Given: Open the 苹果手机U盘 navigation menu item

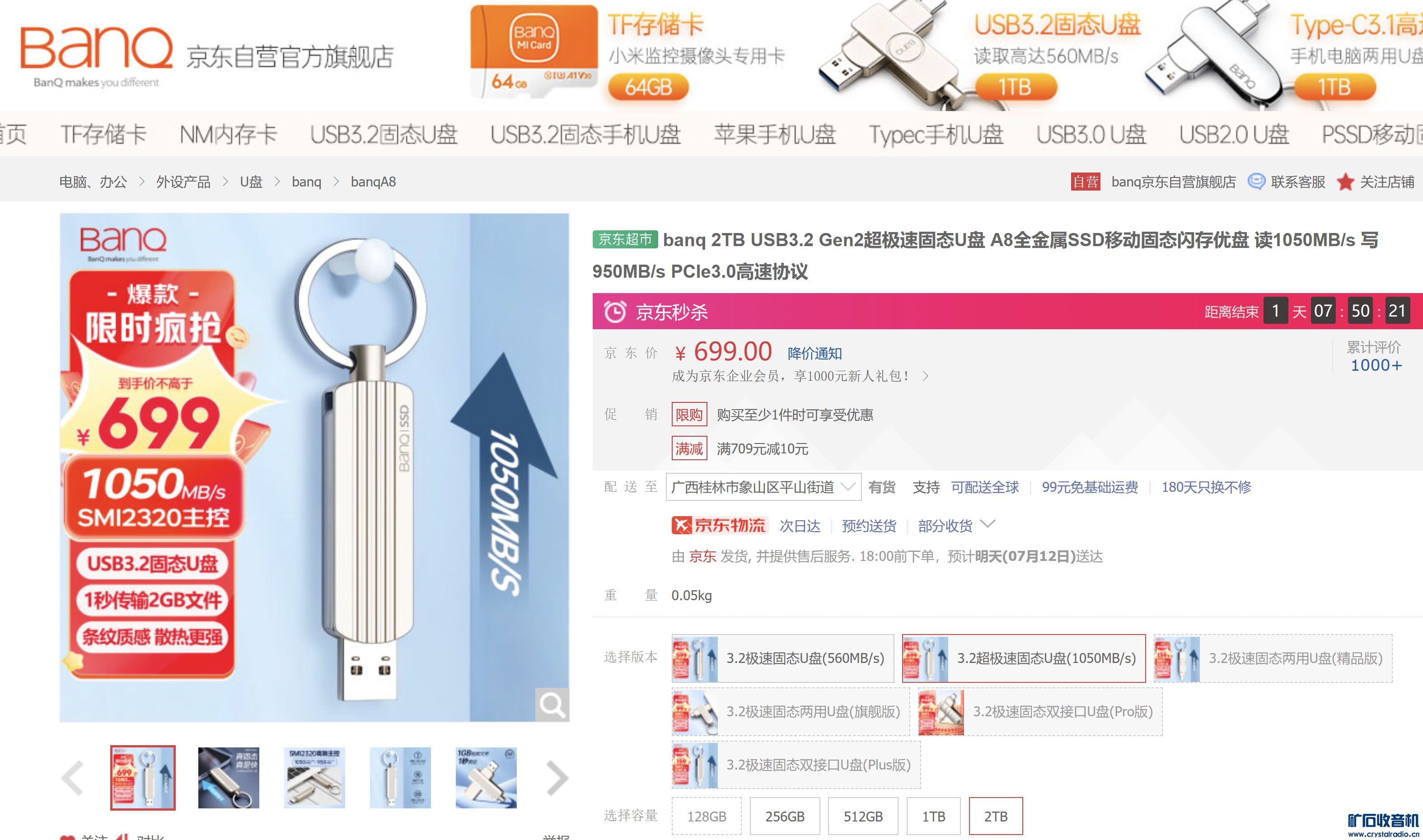Looking at the screenshot, I should tap(775, 134).
